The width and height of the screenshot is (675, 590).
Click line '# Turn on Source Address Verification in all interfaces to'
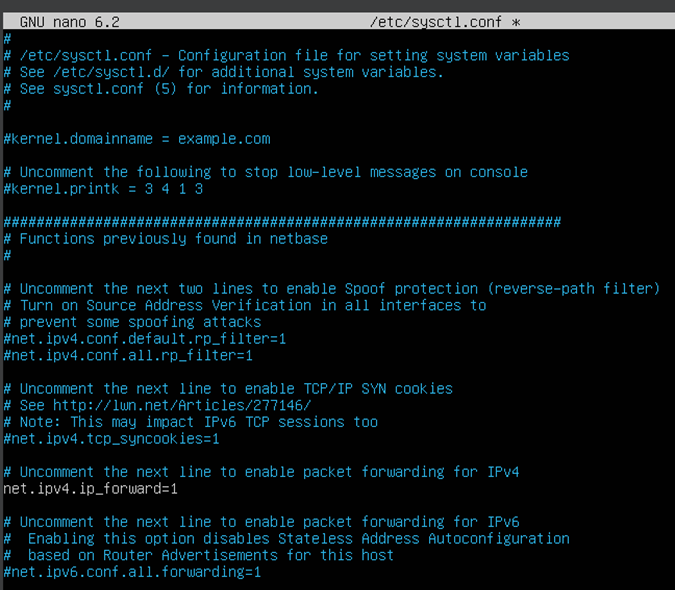245,306
